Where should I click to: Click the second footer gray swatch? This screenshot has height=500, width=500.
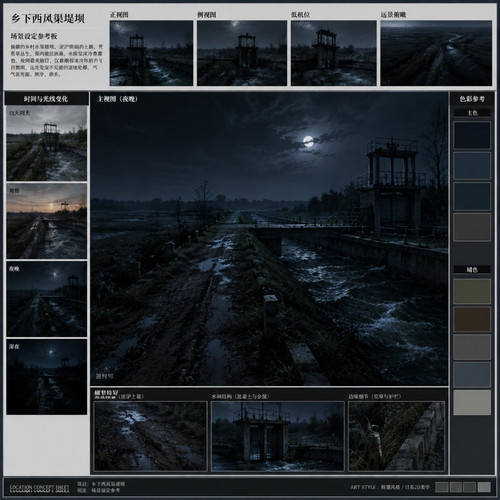(456, 487)
